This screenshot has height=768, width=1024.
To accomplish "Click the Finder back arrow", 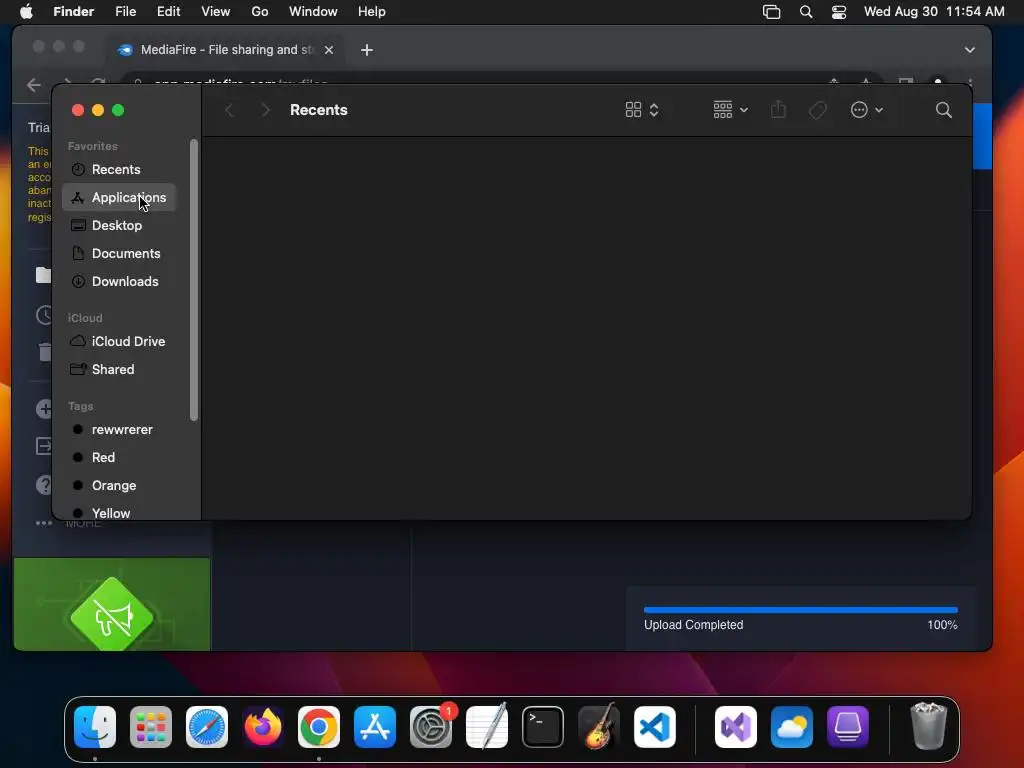I will 229,110.
